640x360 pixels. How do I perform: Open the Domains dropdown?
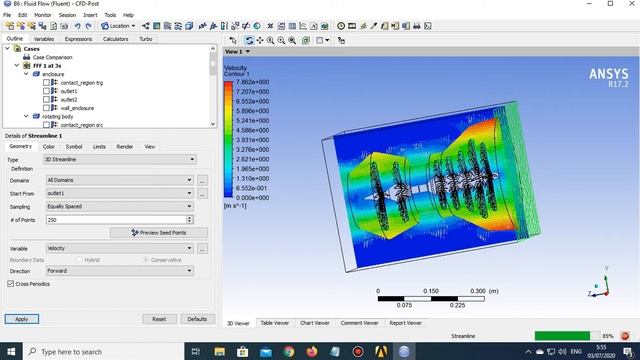pyautogui.click(x=120, y=180)
